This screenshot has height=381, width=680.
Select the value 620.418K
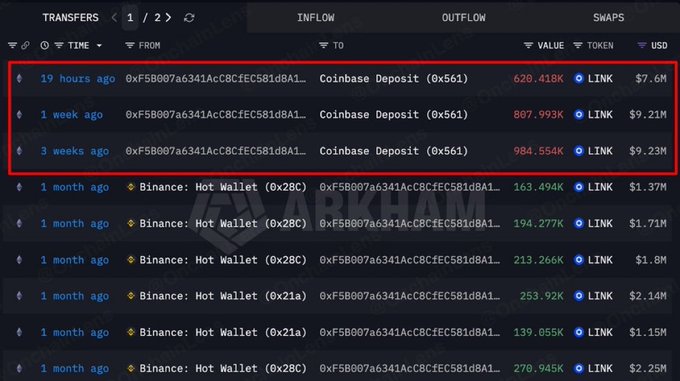click(538, 78)
